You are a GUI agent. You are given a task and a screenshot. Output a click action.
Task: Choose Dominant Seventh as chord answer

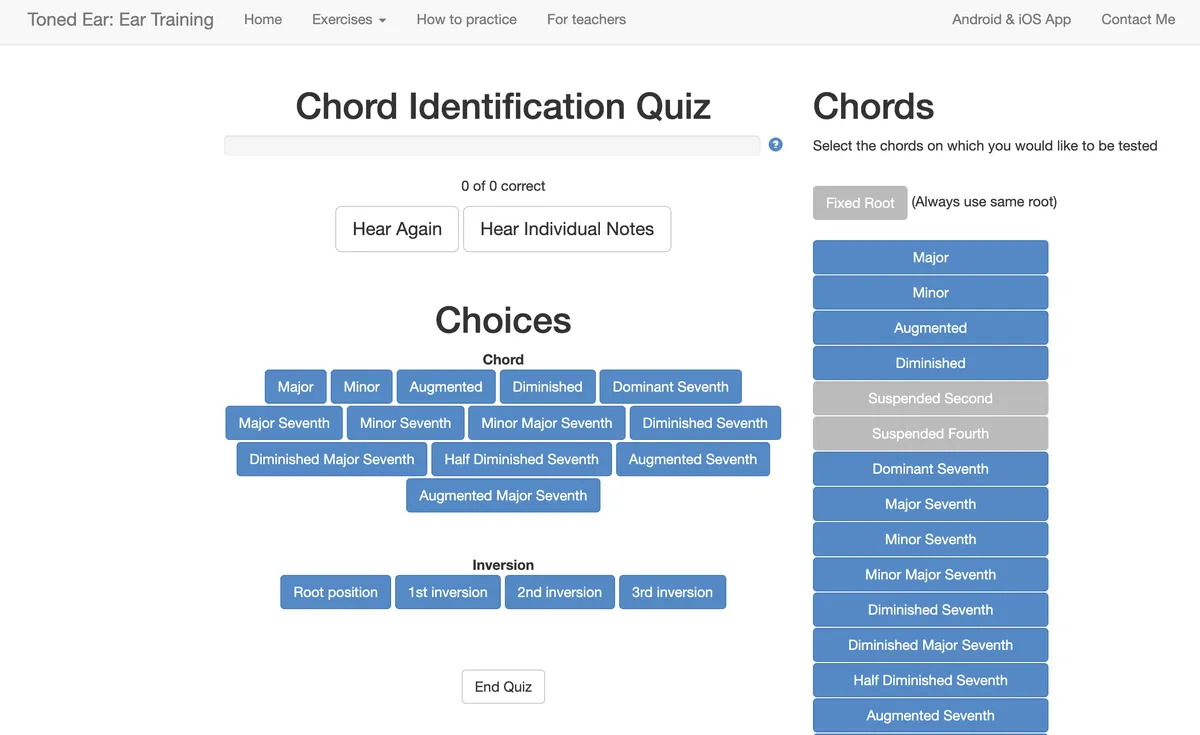pyautogui.click(x=670, y=387)
